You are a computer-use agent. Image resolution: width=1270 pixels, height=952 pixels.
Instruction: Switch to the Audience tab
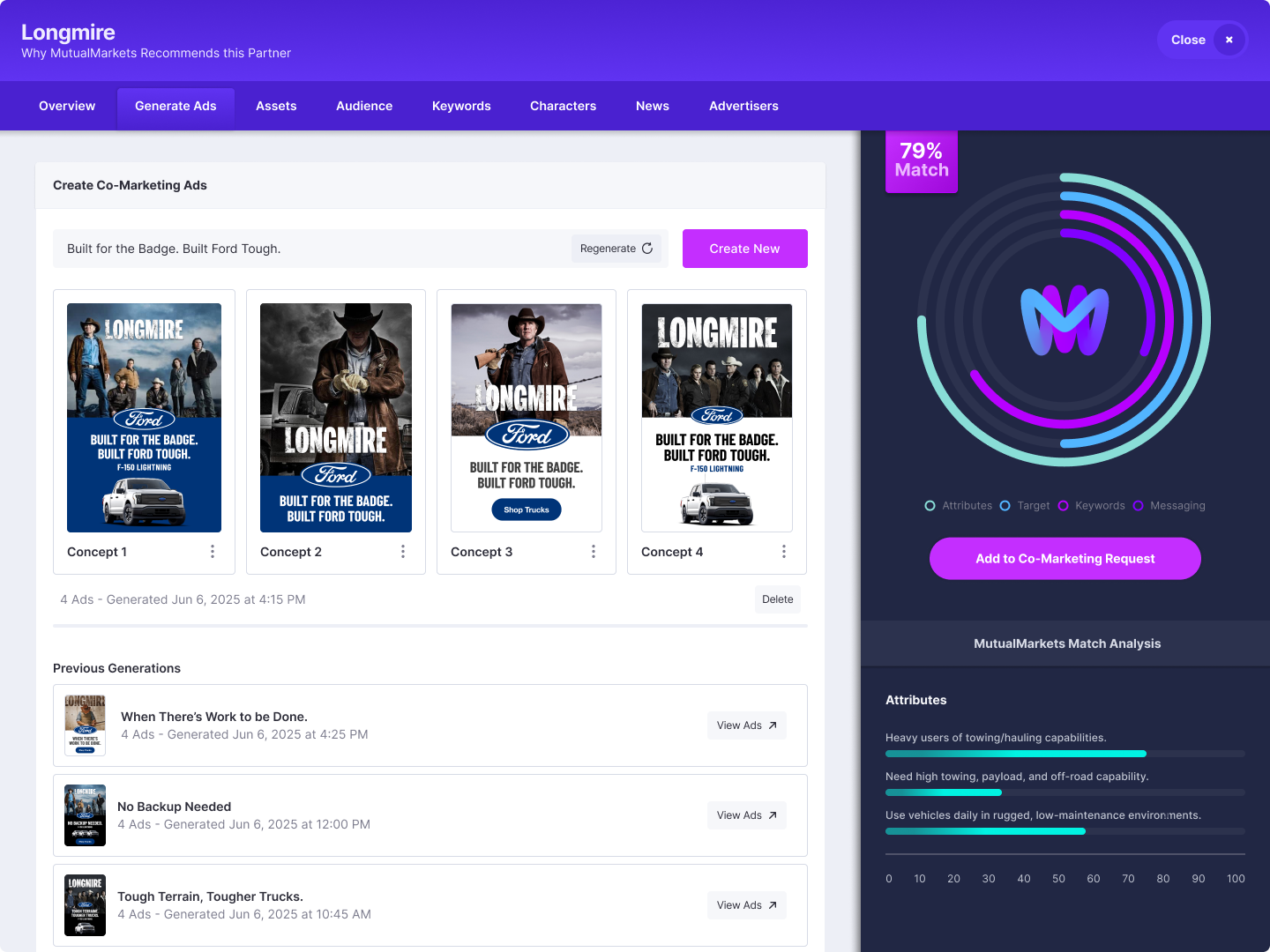pos(363,106)
